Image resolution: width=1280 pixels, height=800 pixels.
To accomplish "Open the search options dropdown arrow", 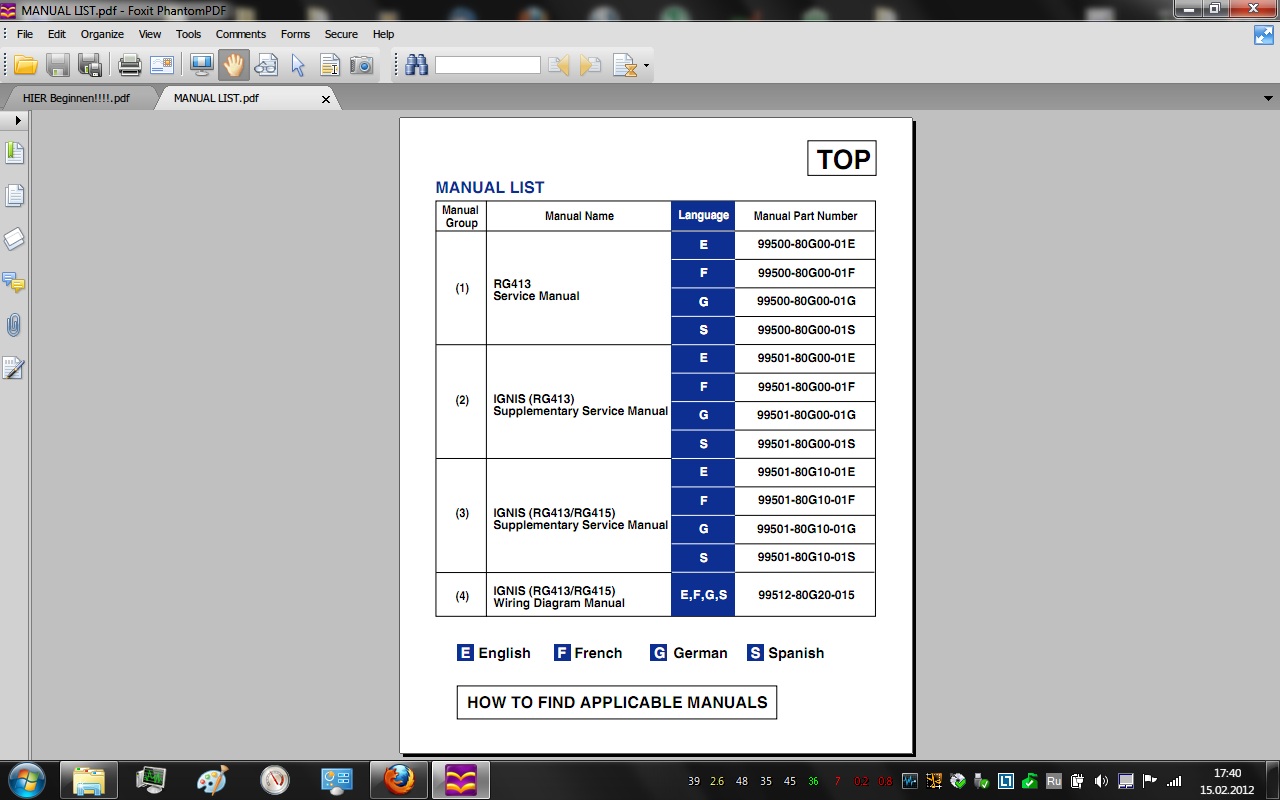I will point(646,67).
